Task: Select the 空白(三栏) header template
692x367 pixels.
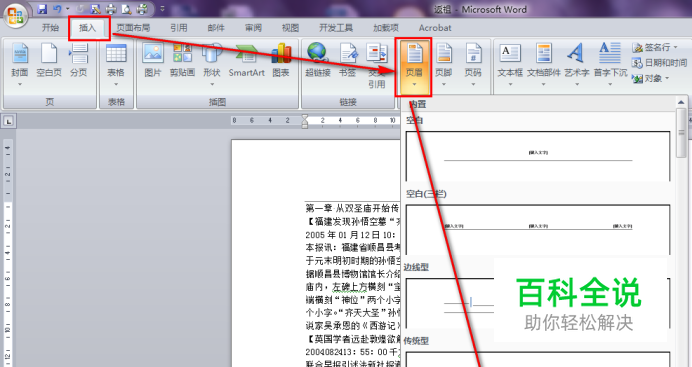Action: coord(538,229)
